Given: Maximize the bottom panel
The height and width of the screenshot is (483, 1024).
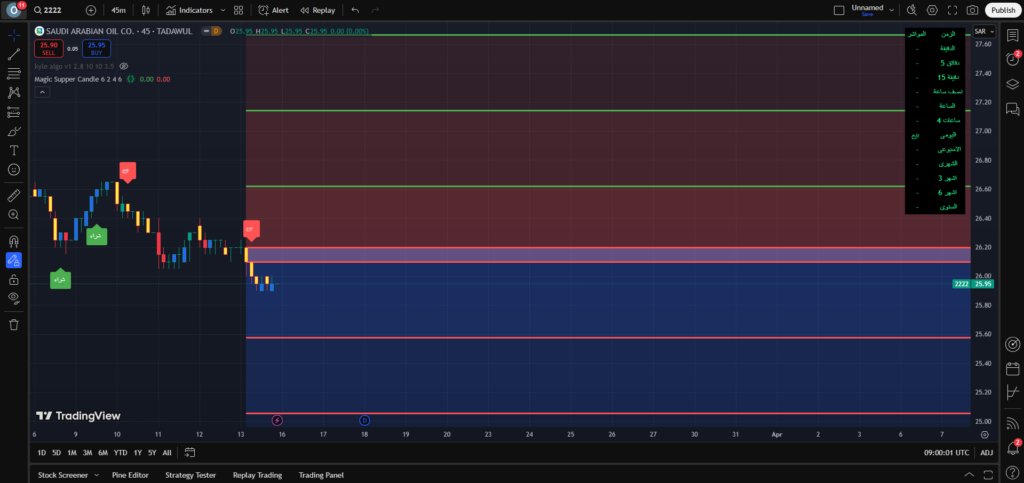Looking at the screenshot, I should [989, 475].
